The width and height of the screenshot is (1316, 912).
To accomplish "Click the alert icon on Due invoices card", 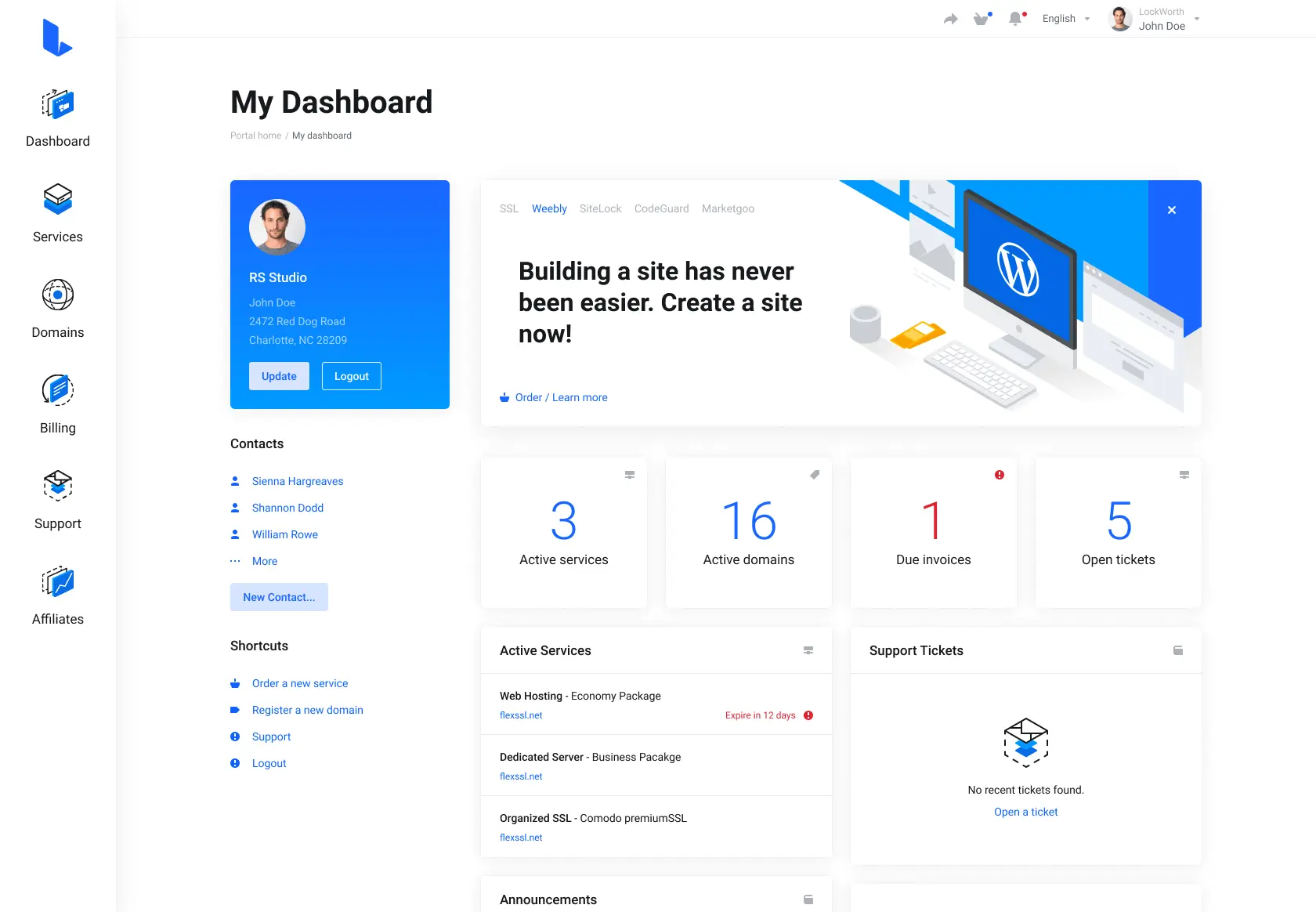I will click(1000, 474).
